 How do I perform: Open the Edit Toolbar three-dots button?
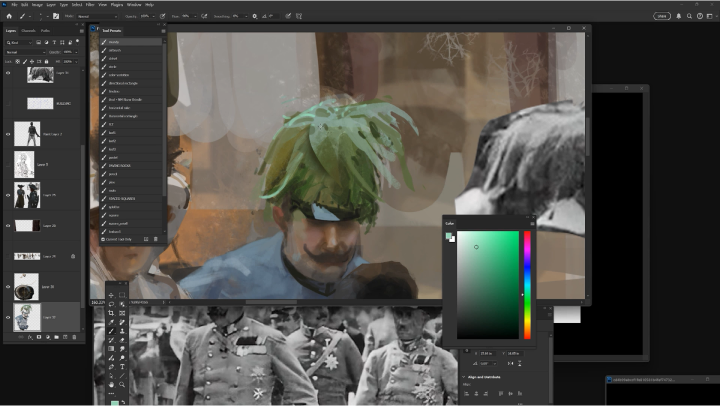[x=111, y=394]
